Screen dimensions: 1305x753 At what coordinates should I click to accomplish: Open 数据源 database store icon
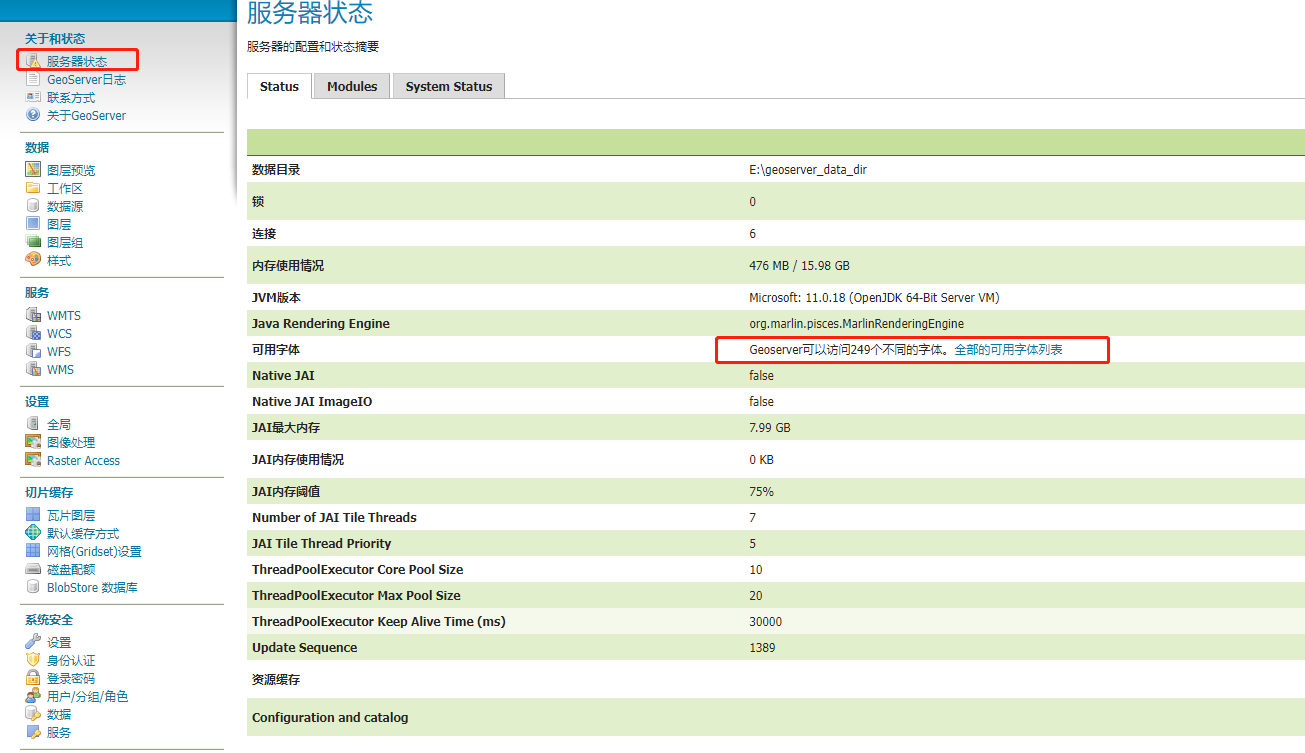(x=33, y=206)
